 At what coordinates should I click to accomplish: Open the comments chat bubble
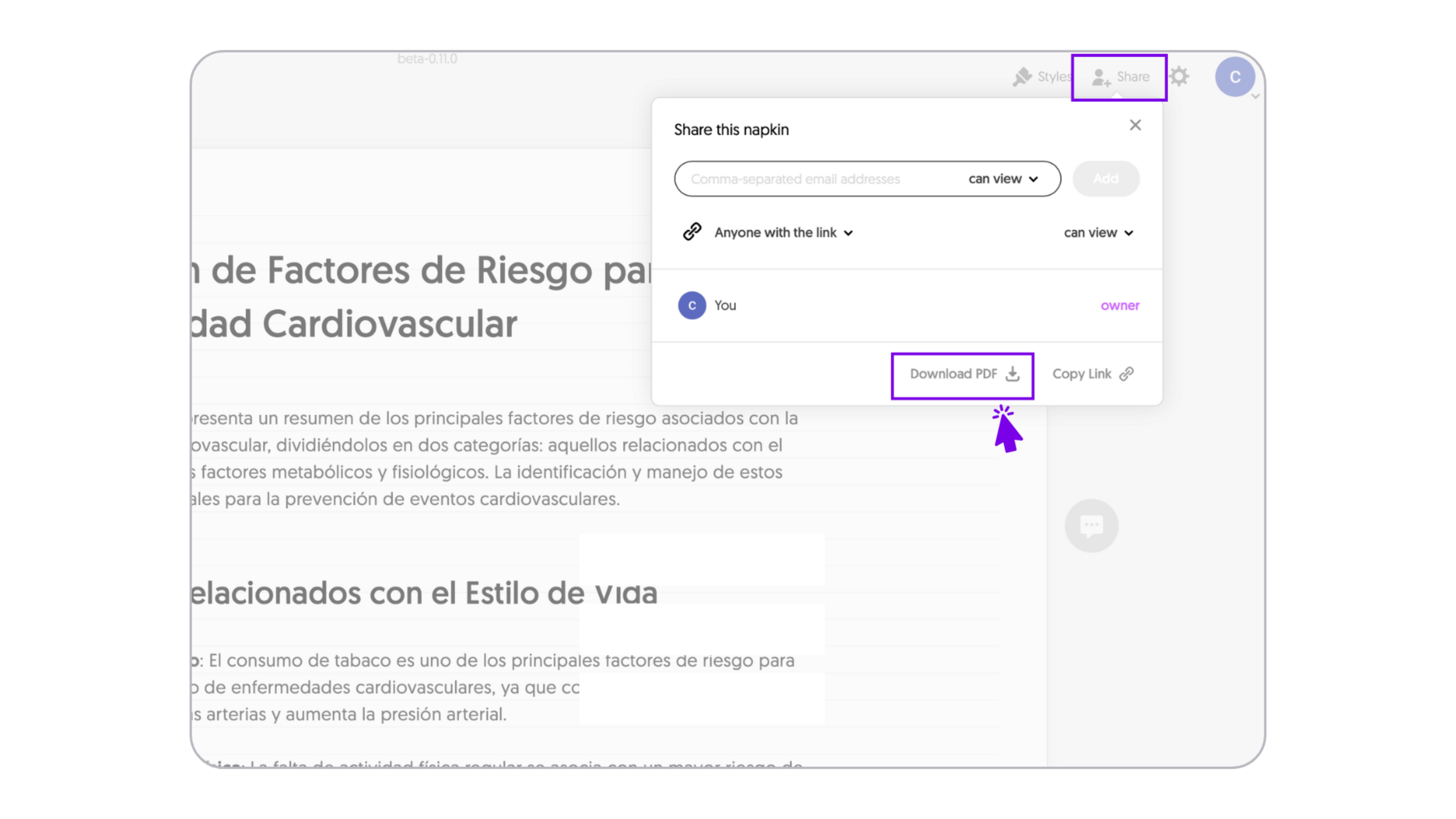pyautogui.click(x=1091, y=526)
